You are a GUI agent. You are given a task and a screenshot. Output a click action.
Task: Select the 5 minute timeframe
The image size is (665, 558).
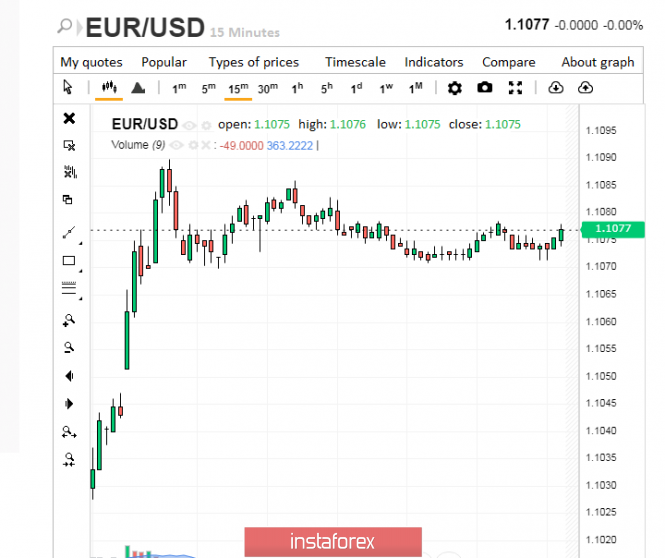coord(208,88)
